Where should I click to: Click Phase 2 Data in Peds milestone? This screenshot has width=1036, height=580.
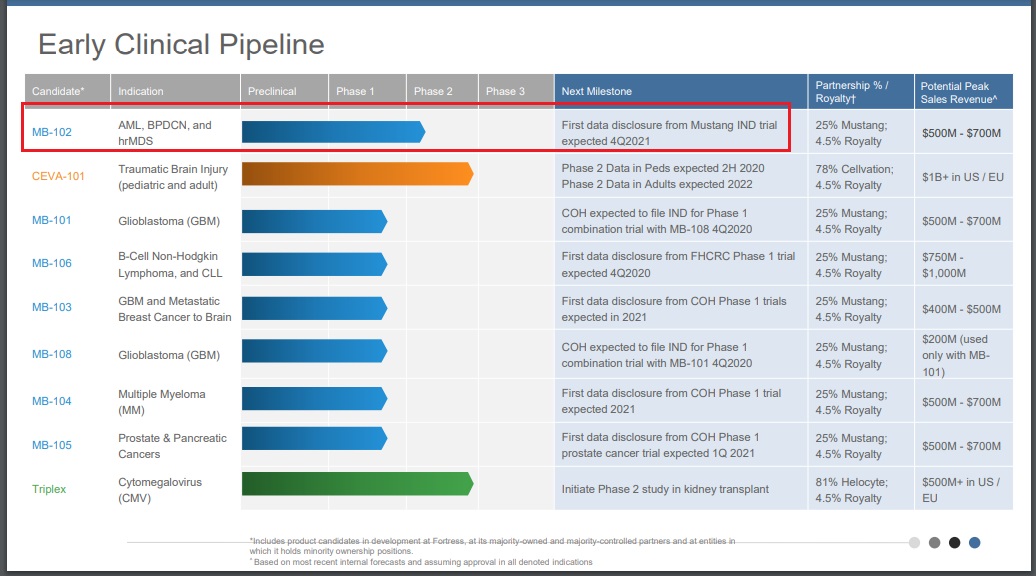663,168
